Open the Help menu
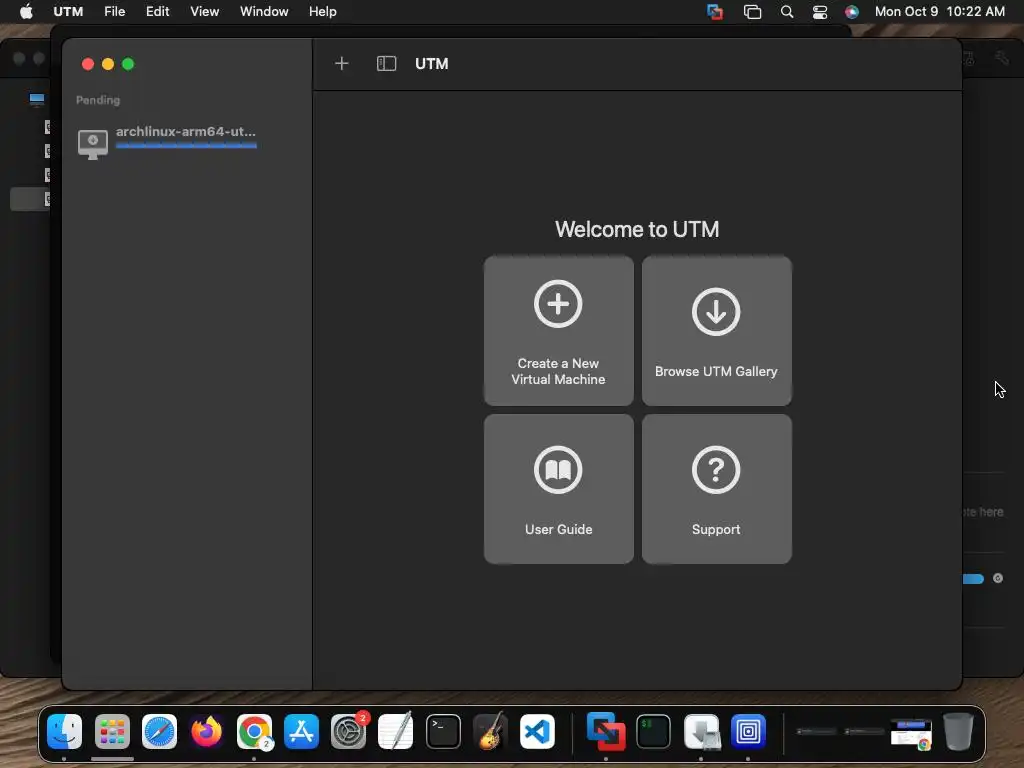This screenshot has width=1024, height=768. coord(323,12)
